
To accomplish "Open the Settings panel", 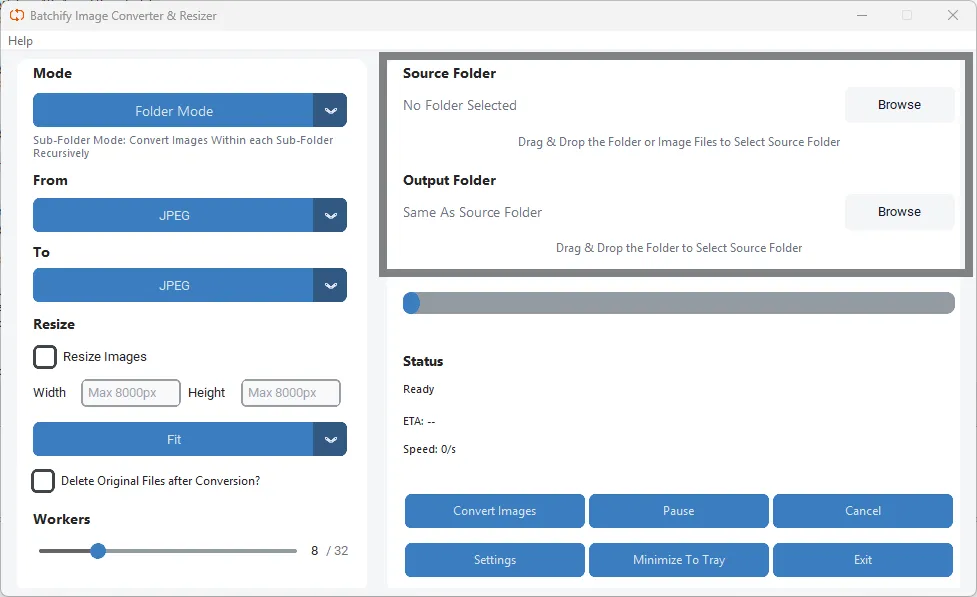I will point(494,560).
